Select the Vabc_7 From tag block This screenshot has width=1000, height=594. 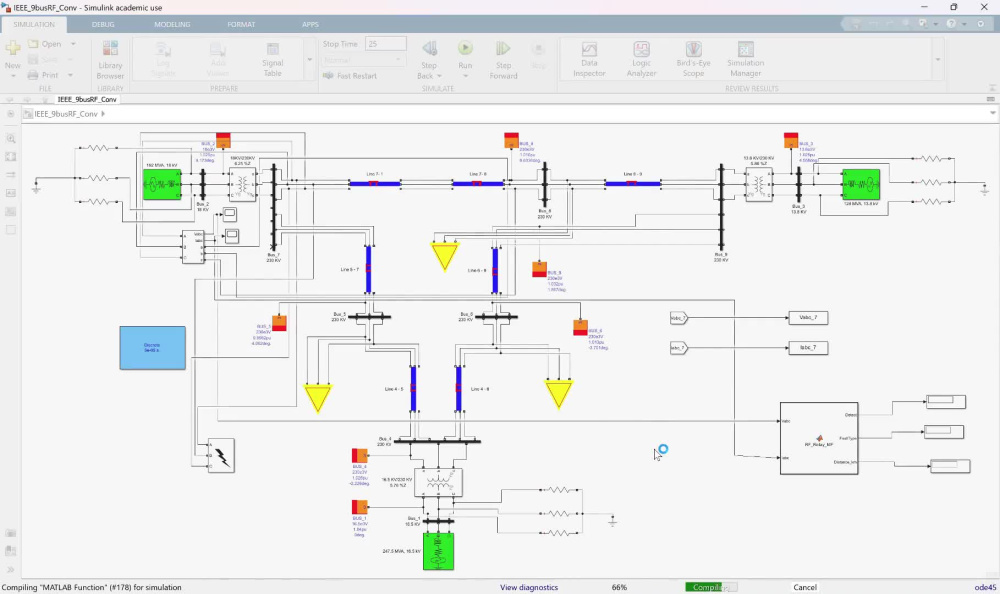tap(679, 318)
